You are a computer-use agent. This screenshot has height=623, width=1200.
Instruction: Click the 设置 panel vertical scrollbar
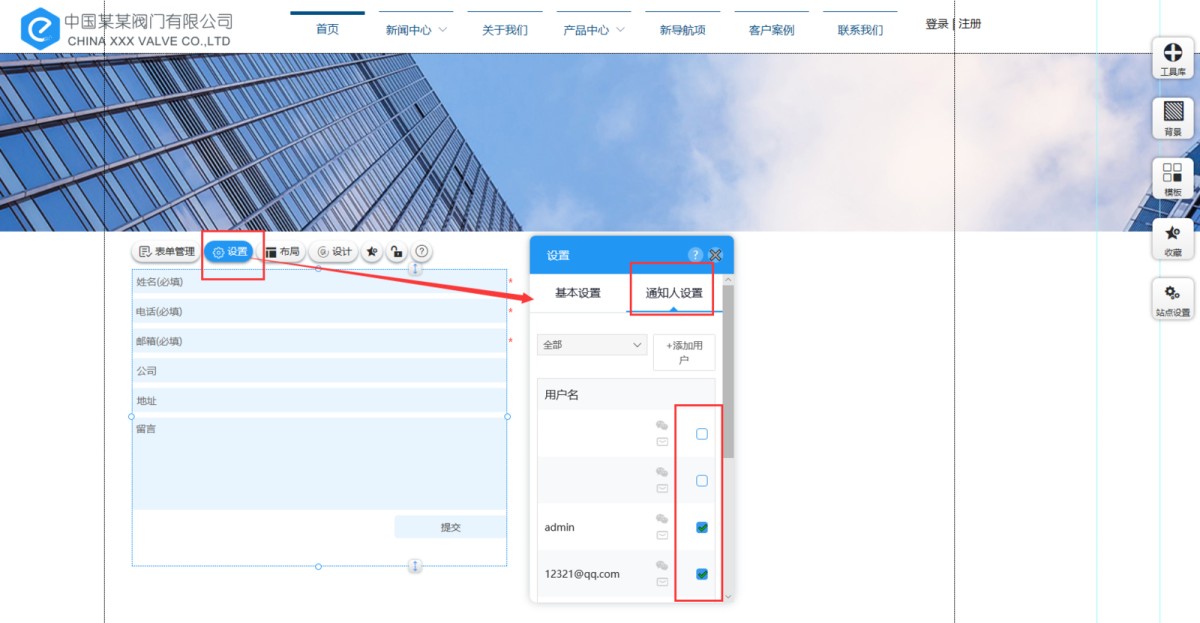click(728, 371)
